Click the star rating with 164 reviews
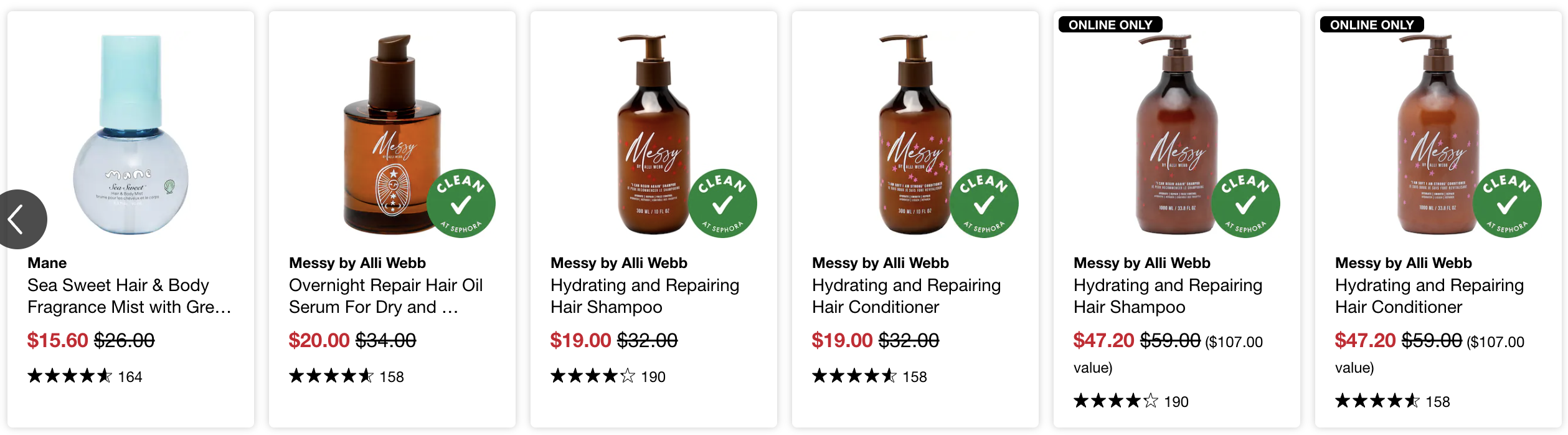 70,376
